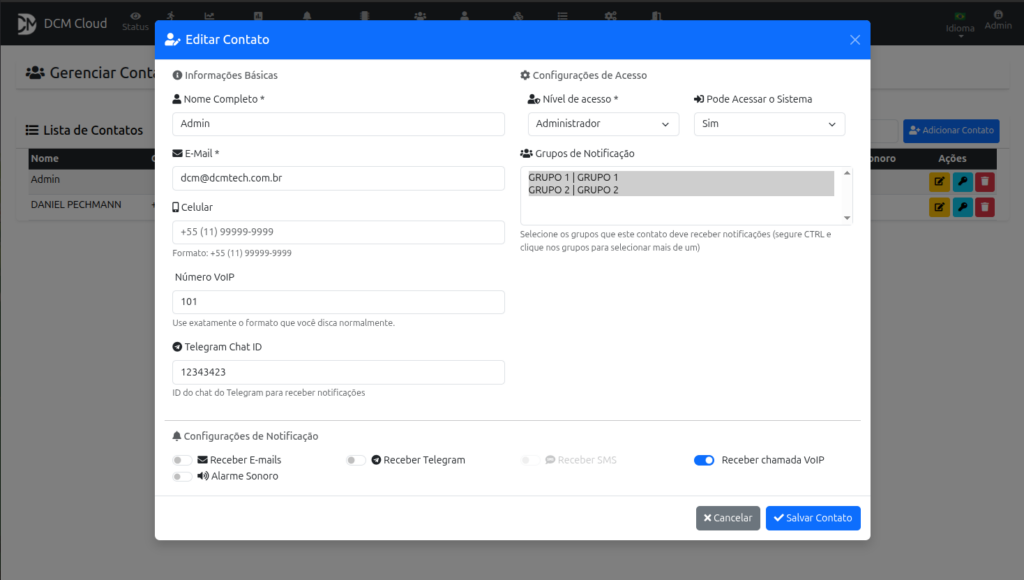Click the yellow edit icon in Admin row
Viewport: 1024px width, 580px height.
[x=939, y=181]
